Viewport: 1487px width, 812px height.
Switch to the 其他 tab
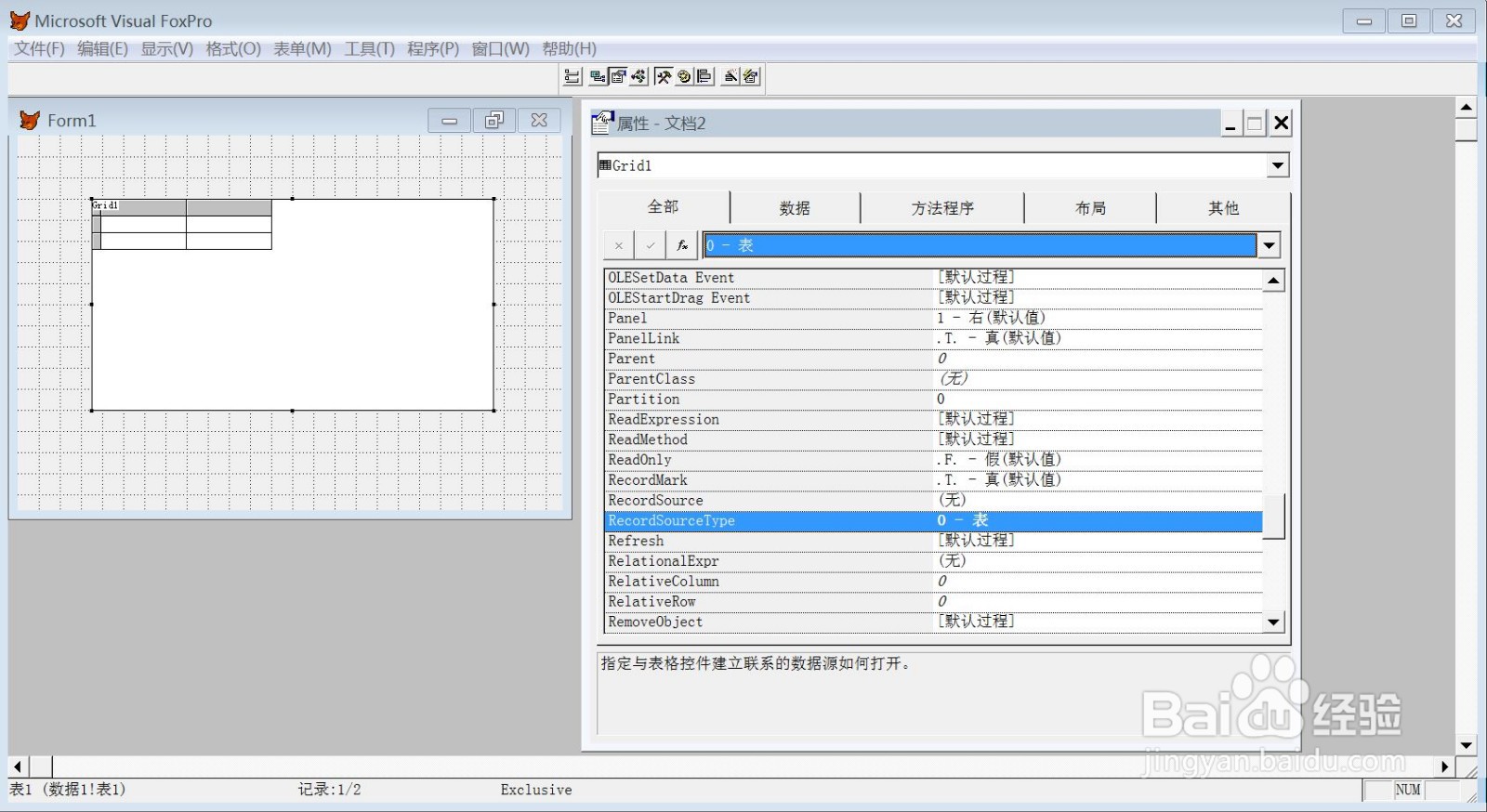click(x=1223, y=208)
